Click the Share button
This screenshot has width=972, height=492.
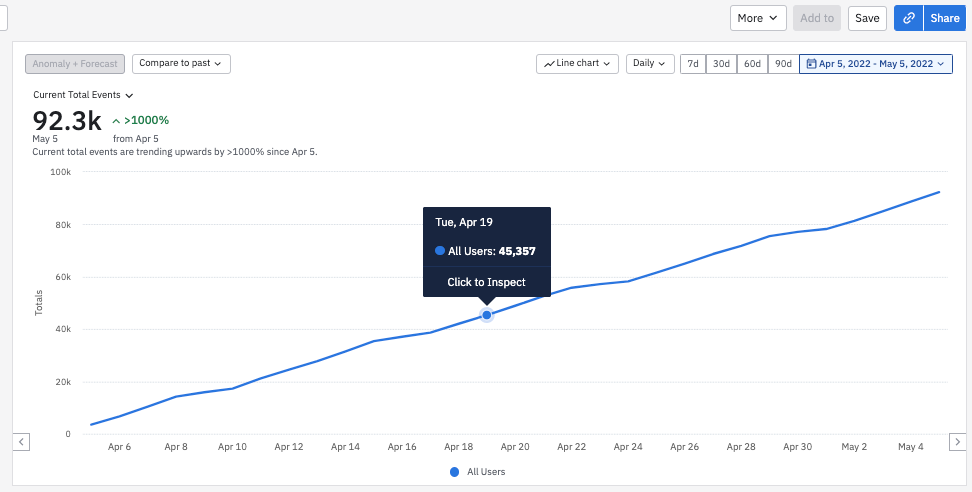pos(944,18)
